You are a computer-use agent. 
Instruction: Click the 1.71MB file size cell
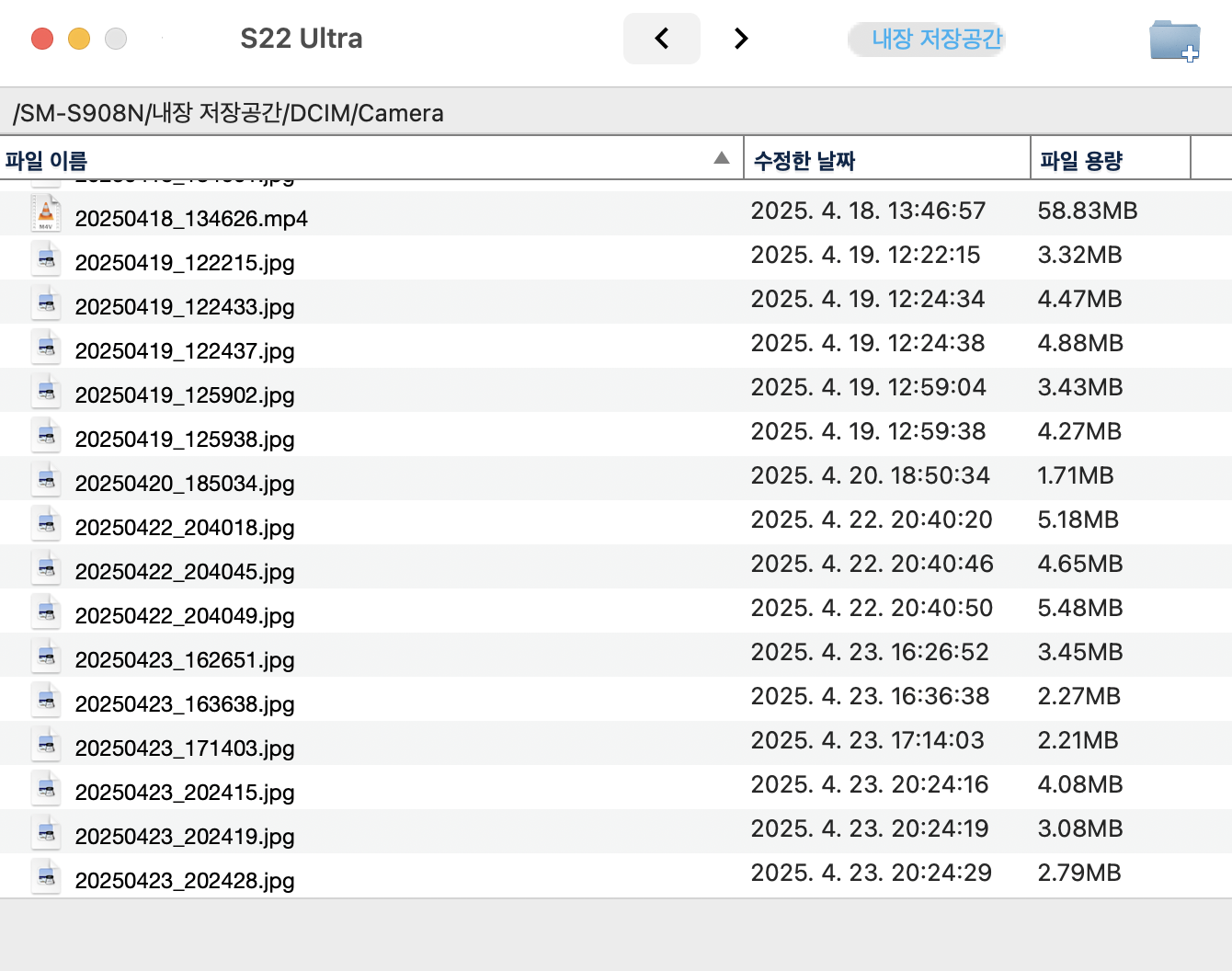tap(1076, 475)
